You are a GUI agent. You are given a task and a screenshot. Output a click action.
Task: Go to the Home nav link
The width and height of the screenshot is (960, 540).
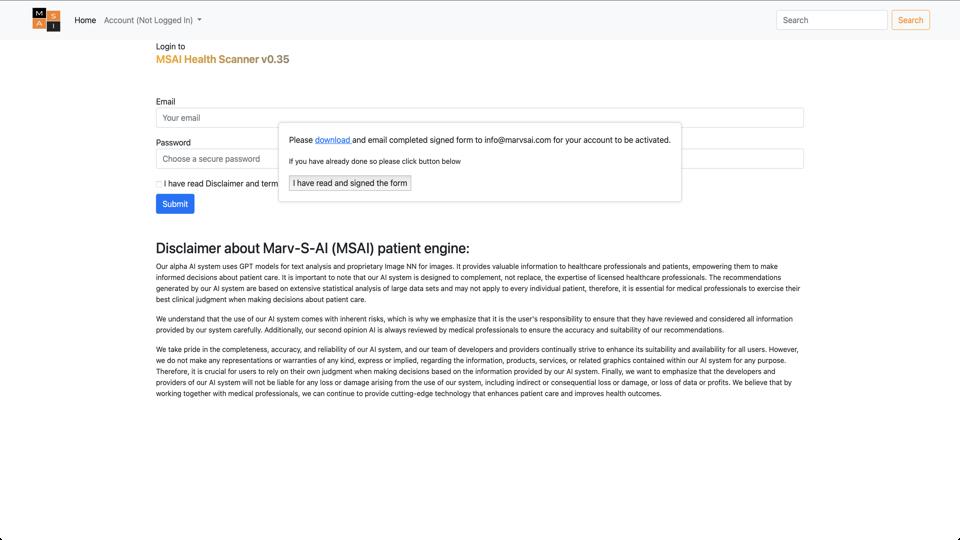click(x=85, y=20)
